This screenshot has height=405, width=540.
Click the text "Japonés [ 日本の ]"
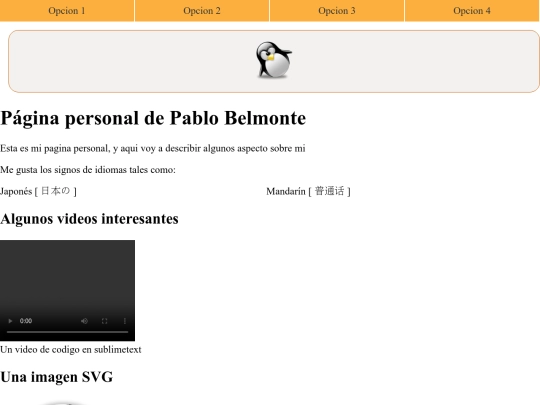(x=38, y=191)
